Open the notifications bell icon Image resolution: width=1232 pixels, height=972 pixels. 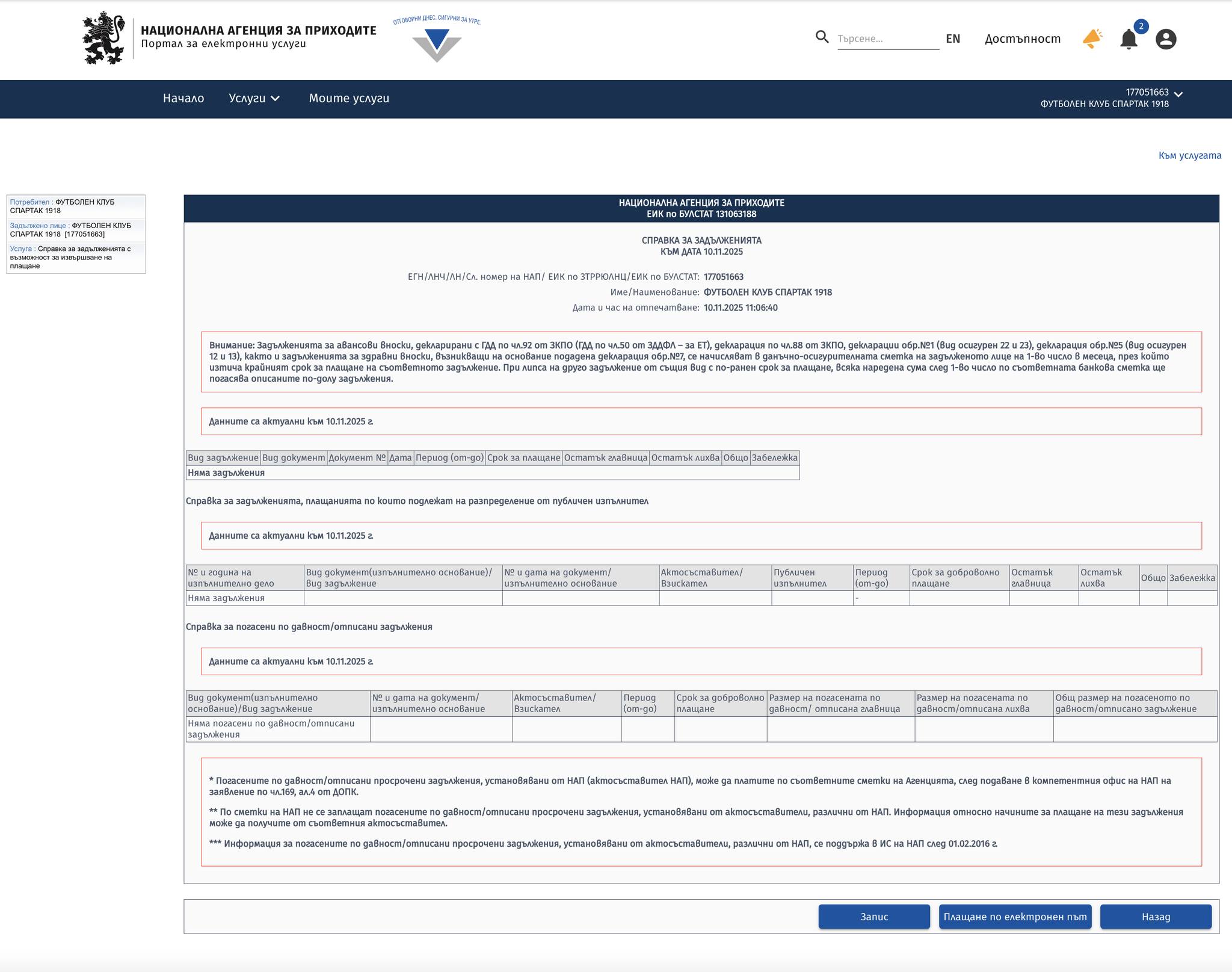coord(1129,40)
